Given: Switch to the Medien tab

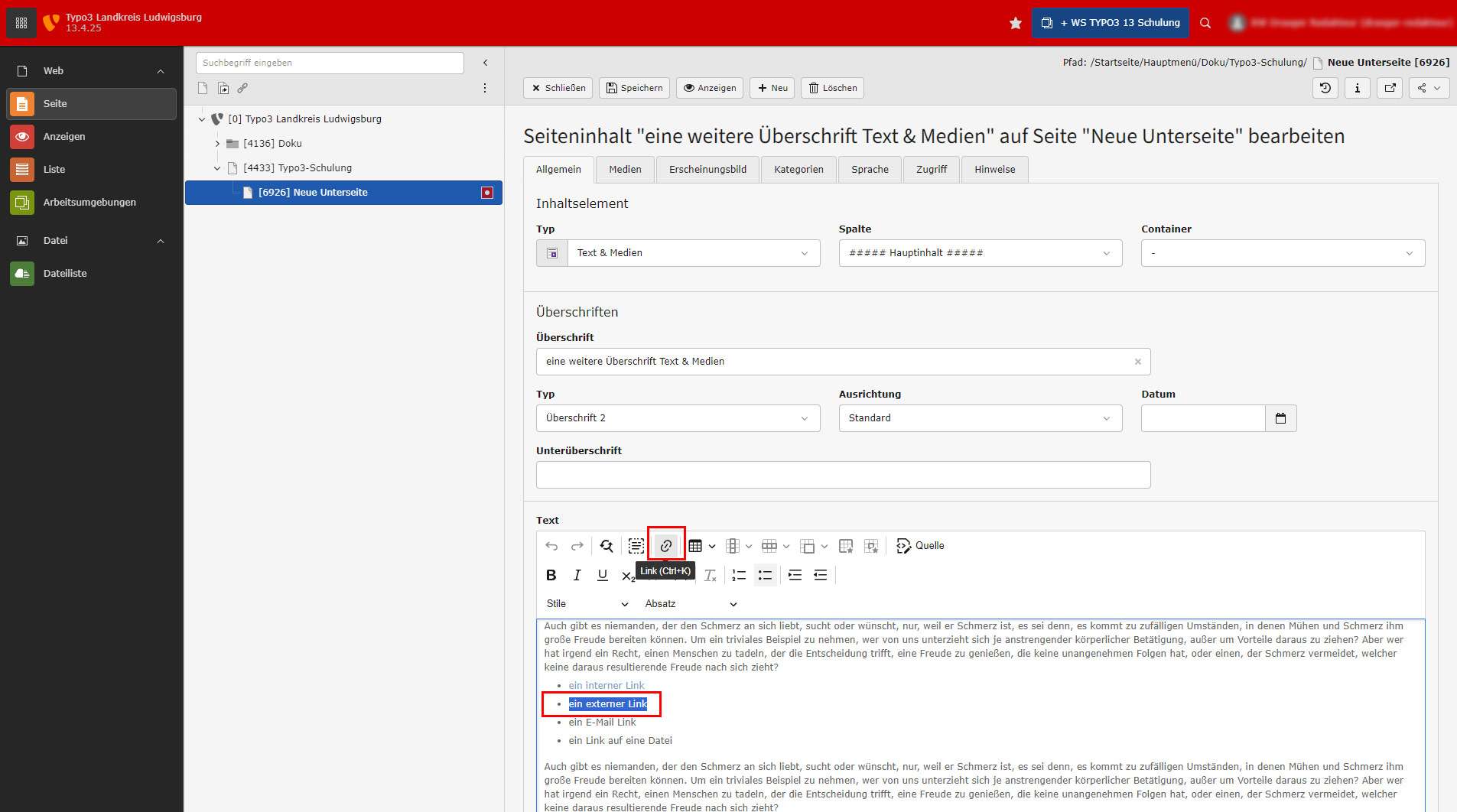Looking at the screenshot, I should tap(625, 170).
